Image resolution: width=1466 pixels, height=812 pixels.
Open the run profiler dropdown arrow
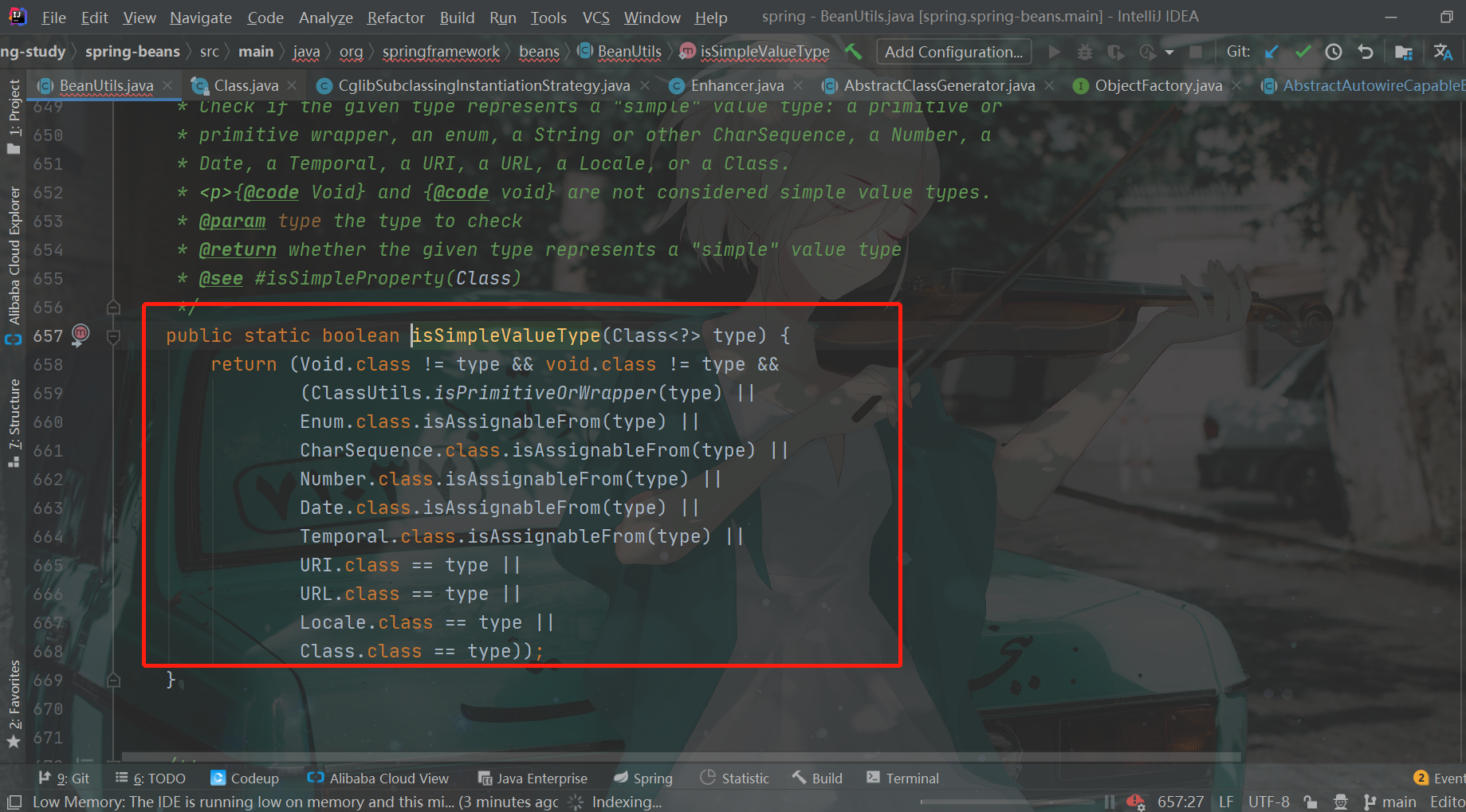point(1169,52)
